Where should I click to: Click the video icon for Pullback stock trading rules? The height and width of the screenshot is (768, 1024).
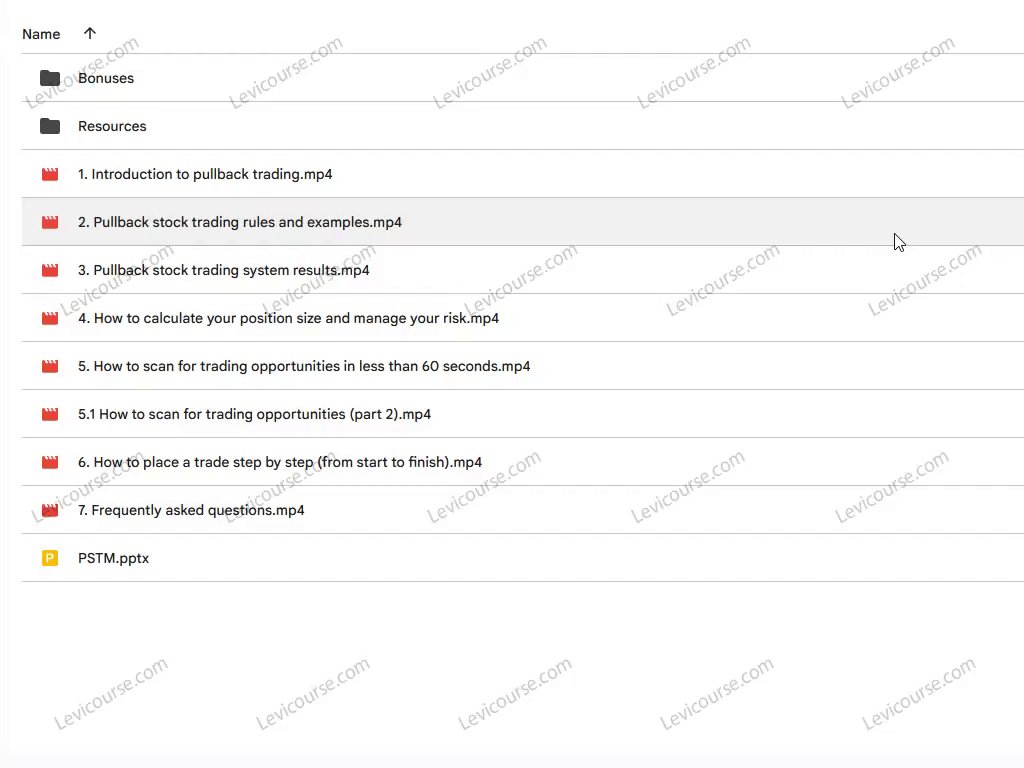(50, 222)
